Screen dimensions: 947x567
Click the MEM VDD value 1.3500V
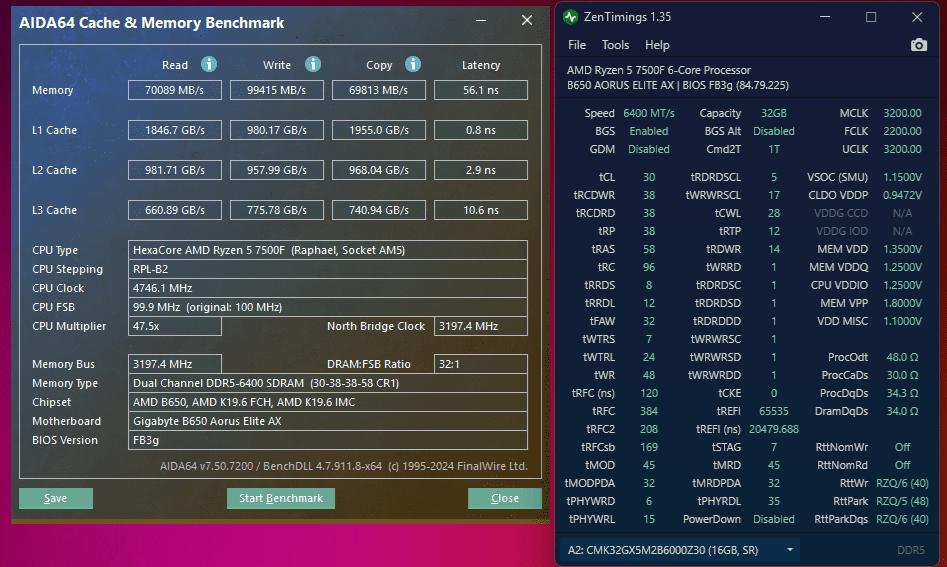[x=902, y=249]
